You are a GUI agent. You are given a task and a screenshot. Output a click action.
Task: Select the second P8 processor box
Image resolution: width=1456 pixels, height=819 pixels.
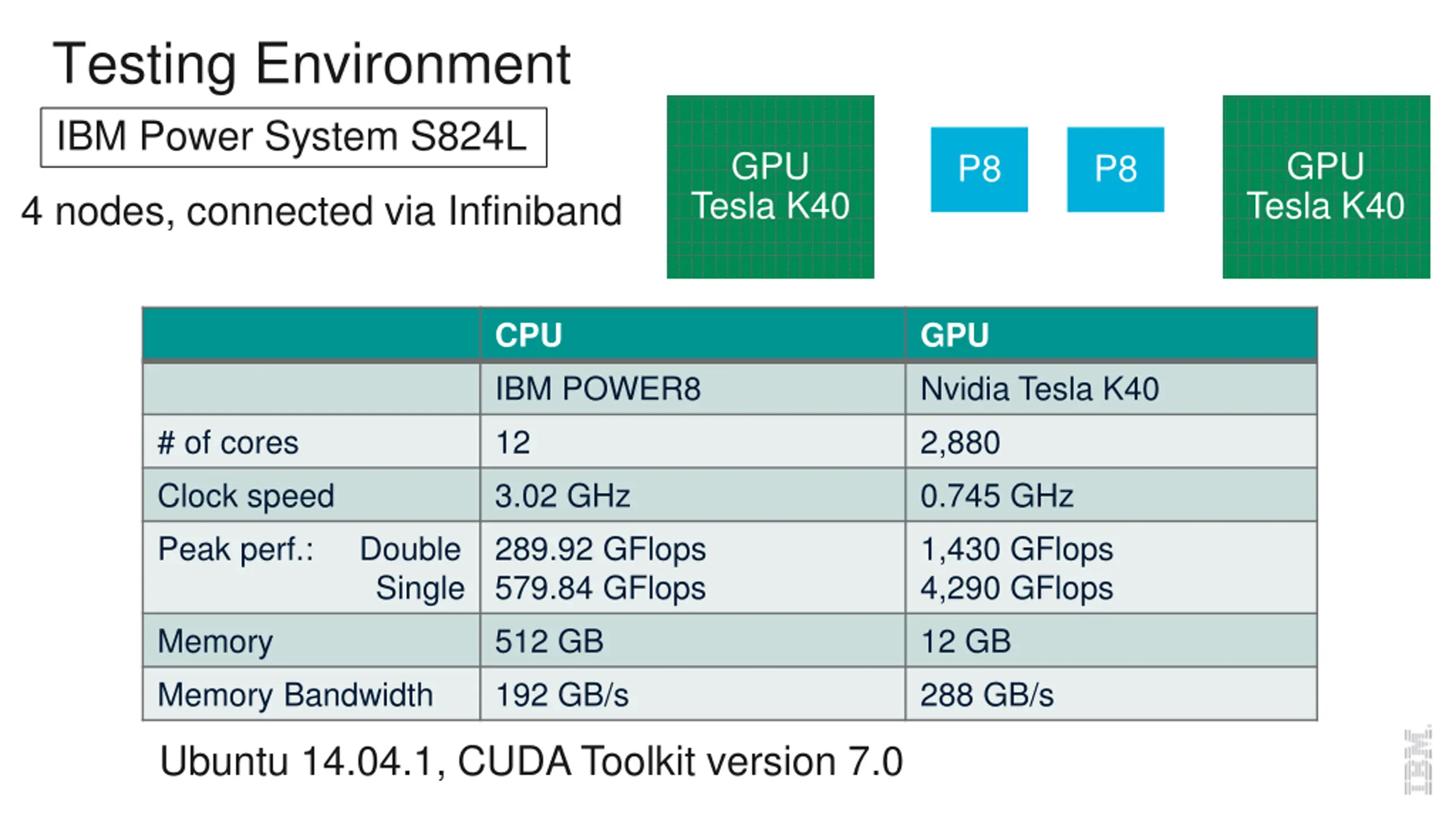coord(1115,169)
